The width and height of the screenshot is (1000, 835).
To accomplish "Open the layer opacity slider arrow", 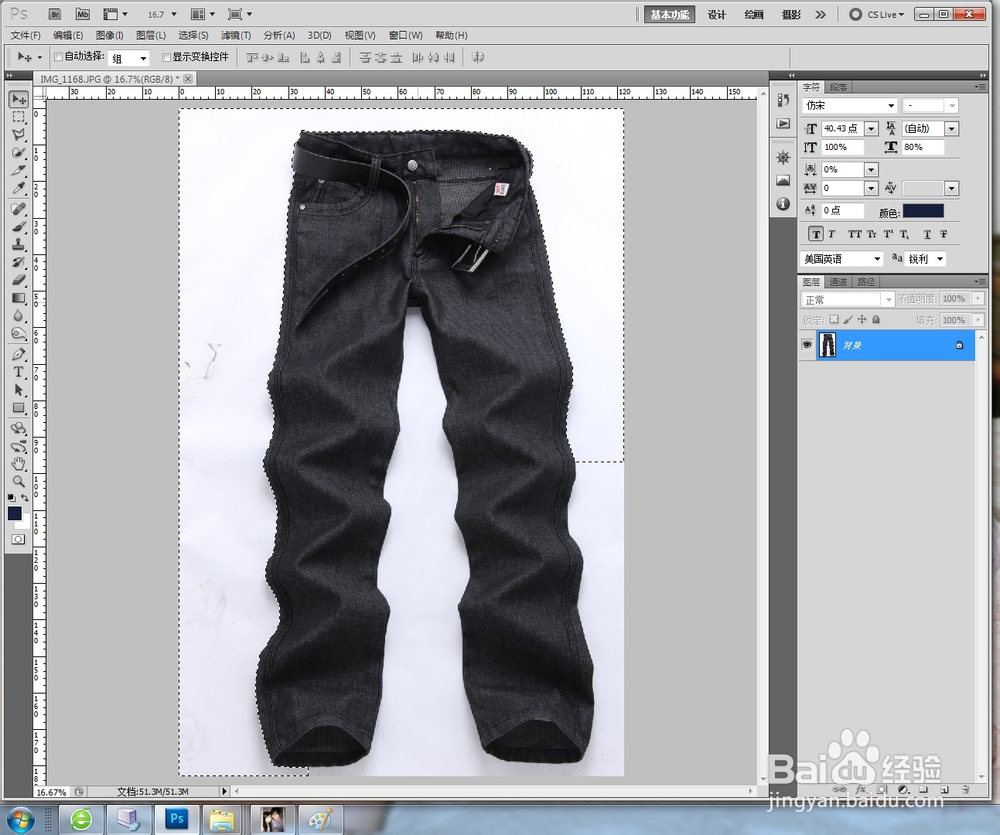I will [x=977, y=299].
